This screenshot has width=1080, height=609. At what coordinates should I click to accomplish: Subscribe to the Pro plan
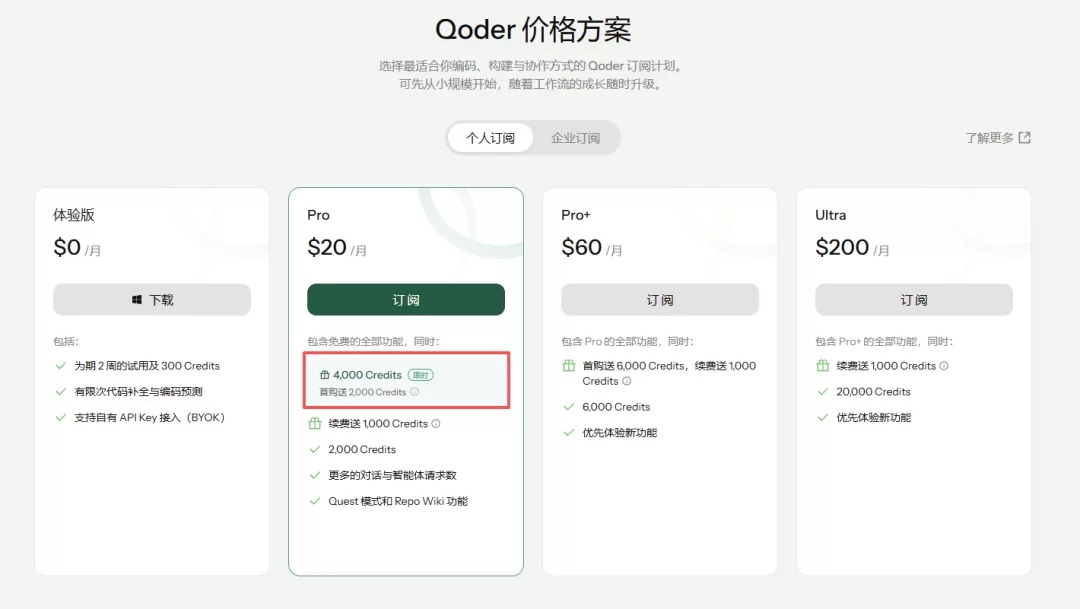coord(406,300)
